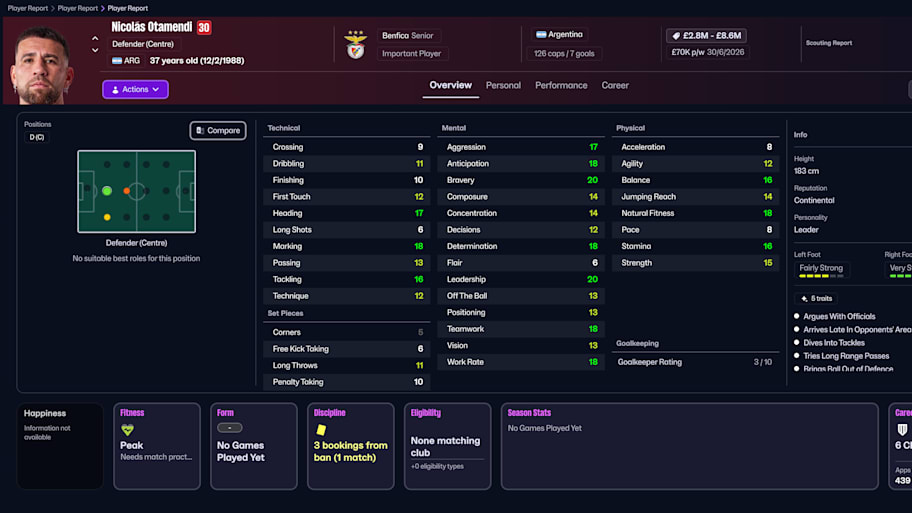Click the Heading attribute row
This screenshot has height=513, width=912.
point(347,213)
